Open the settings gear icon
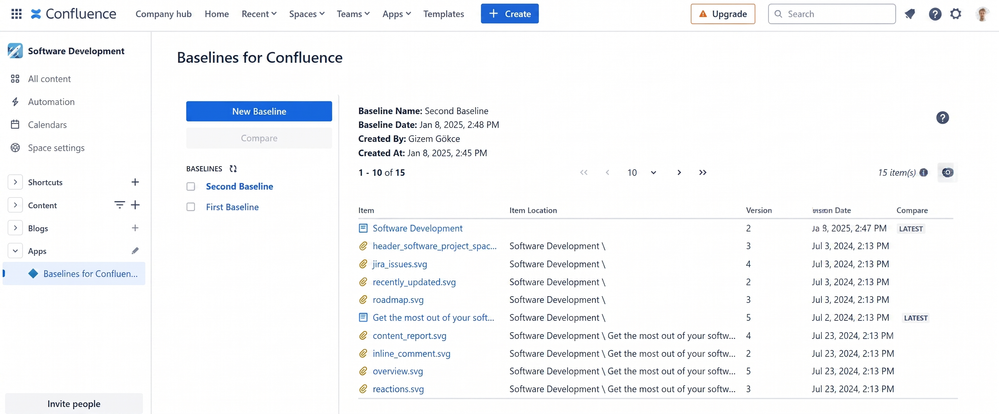Image resolution: width=999 pixels, height=414 pixels. click(956, 14)
